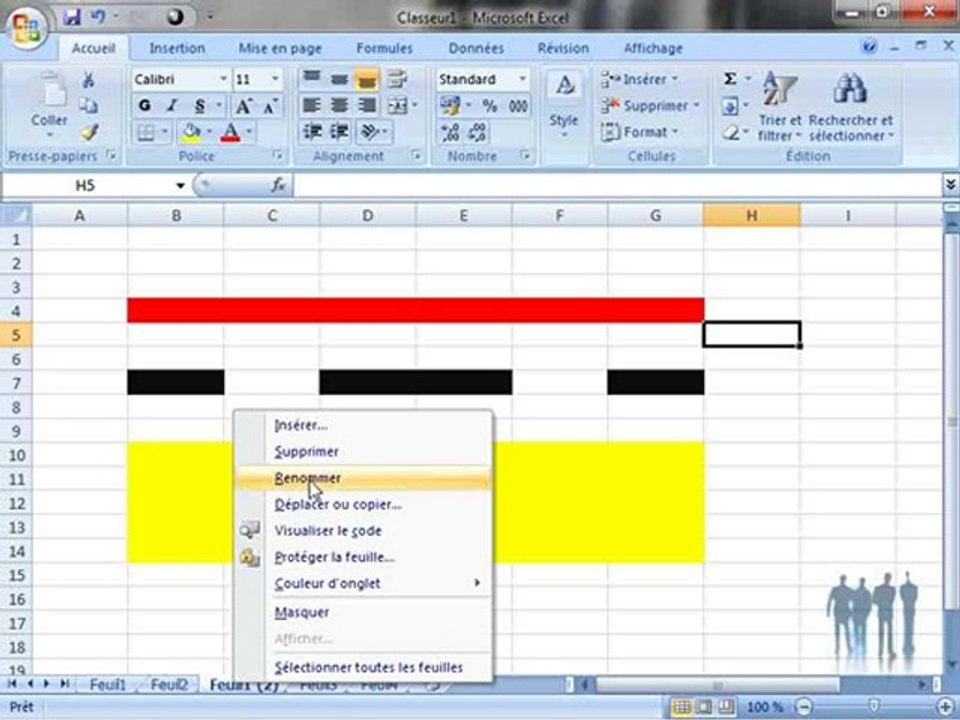Switch to the Formules tab
Image resolution: width=960 pixels, height=720 pixels.
click(x=384, y=48)
